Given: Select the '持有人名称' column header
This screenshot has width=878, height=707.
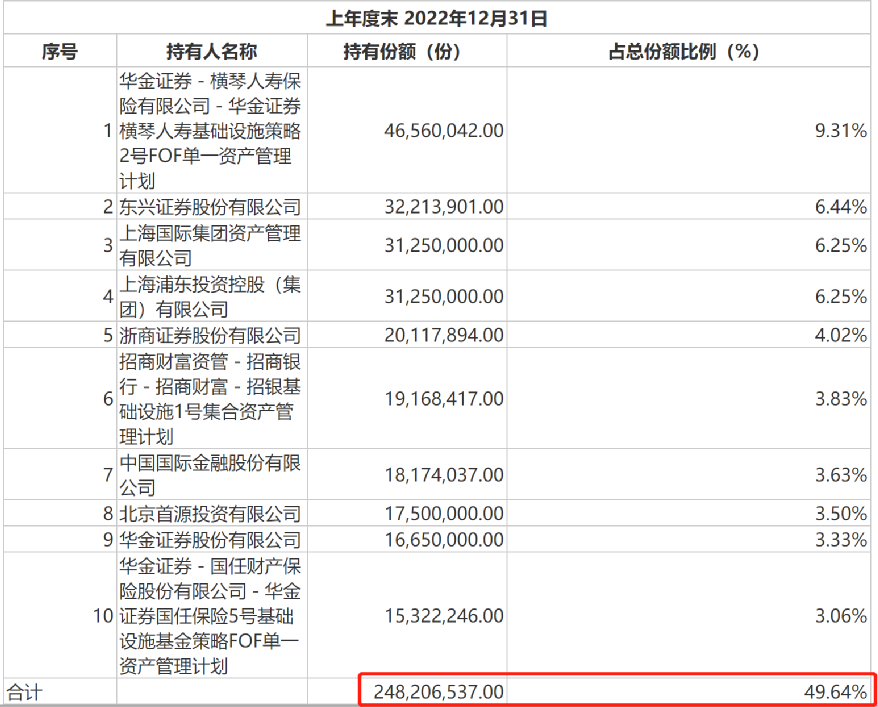Looking at the screenshot, I should pyautogui.click(x=212, y=51).
